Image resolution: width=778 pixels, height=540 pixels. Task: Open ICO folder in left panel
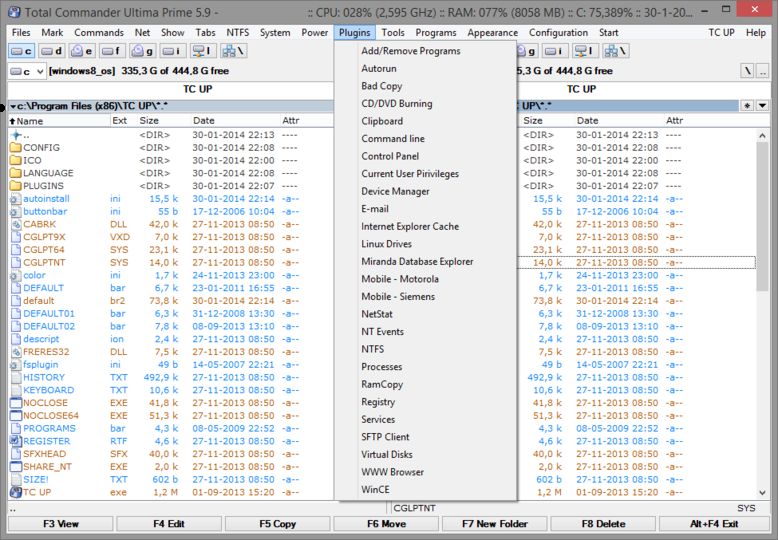click(32, 160)
